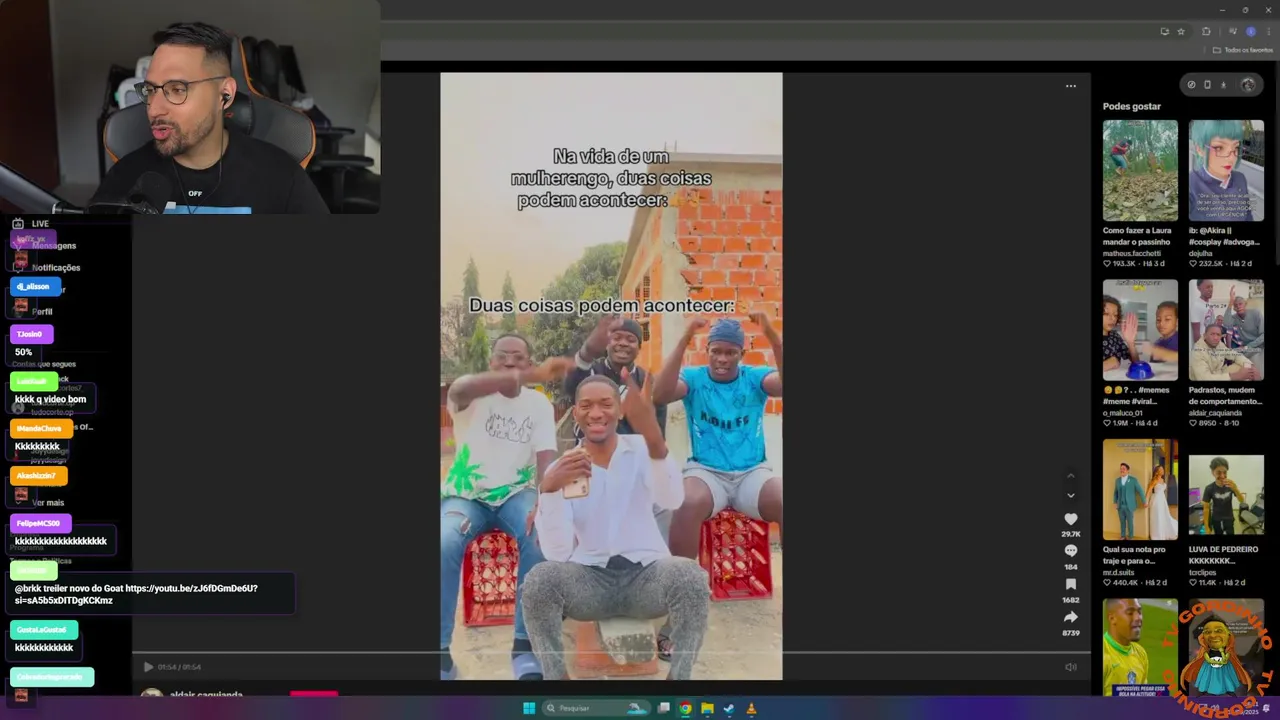This screenshot has height=720, width=1280.
Task: Open the '@Akira cosplay' video thumbnail
Action: tap(1226, 170)
